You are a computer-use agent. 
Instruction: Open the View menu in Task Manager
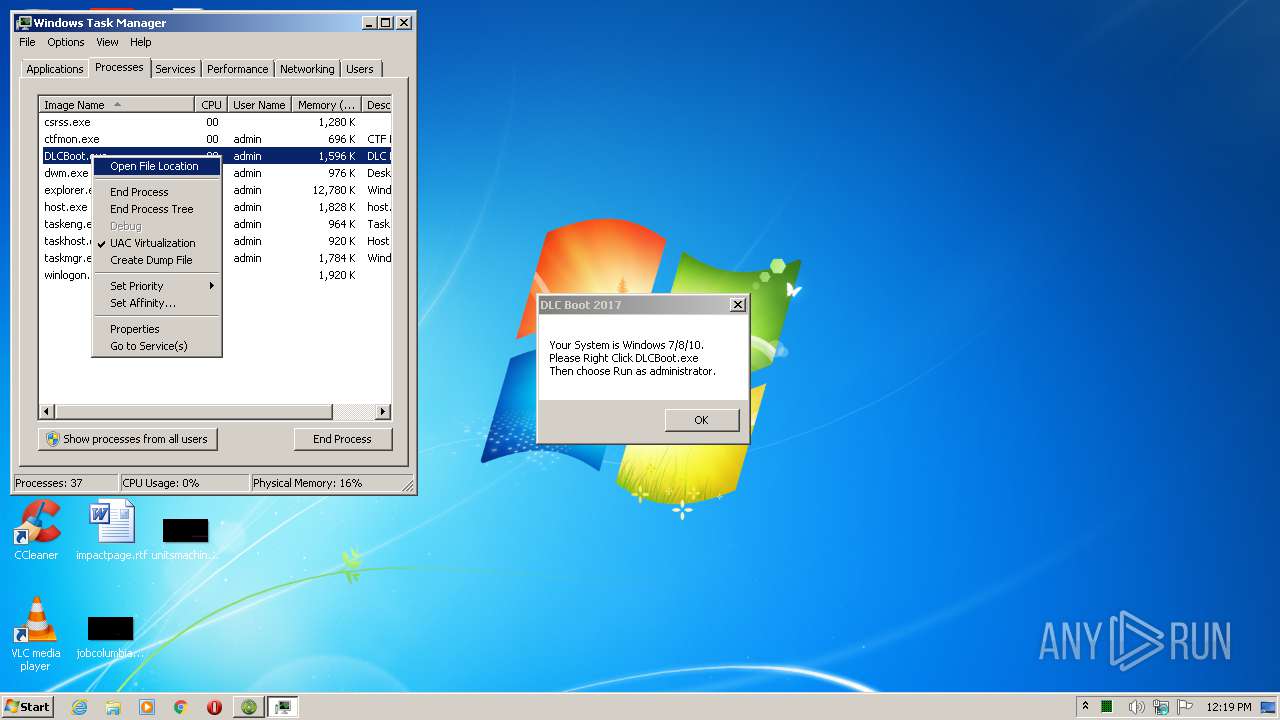pyautogui.click(x=107, y=42)
